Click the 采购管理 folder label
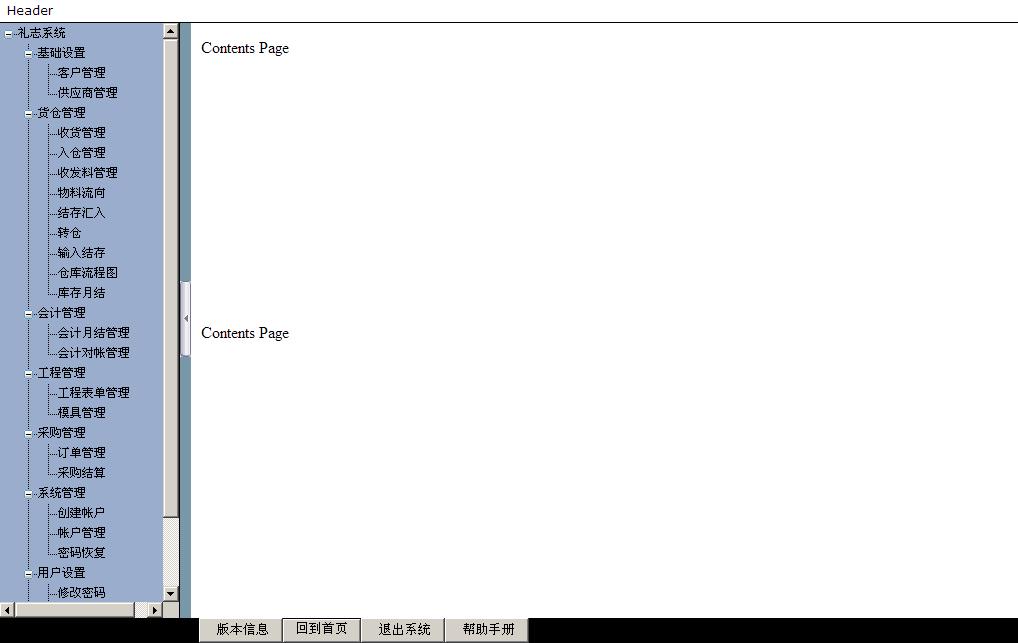Image resolution: width=1018 pixels, height=643 pixels. tap(61, 433)
